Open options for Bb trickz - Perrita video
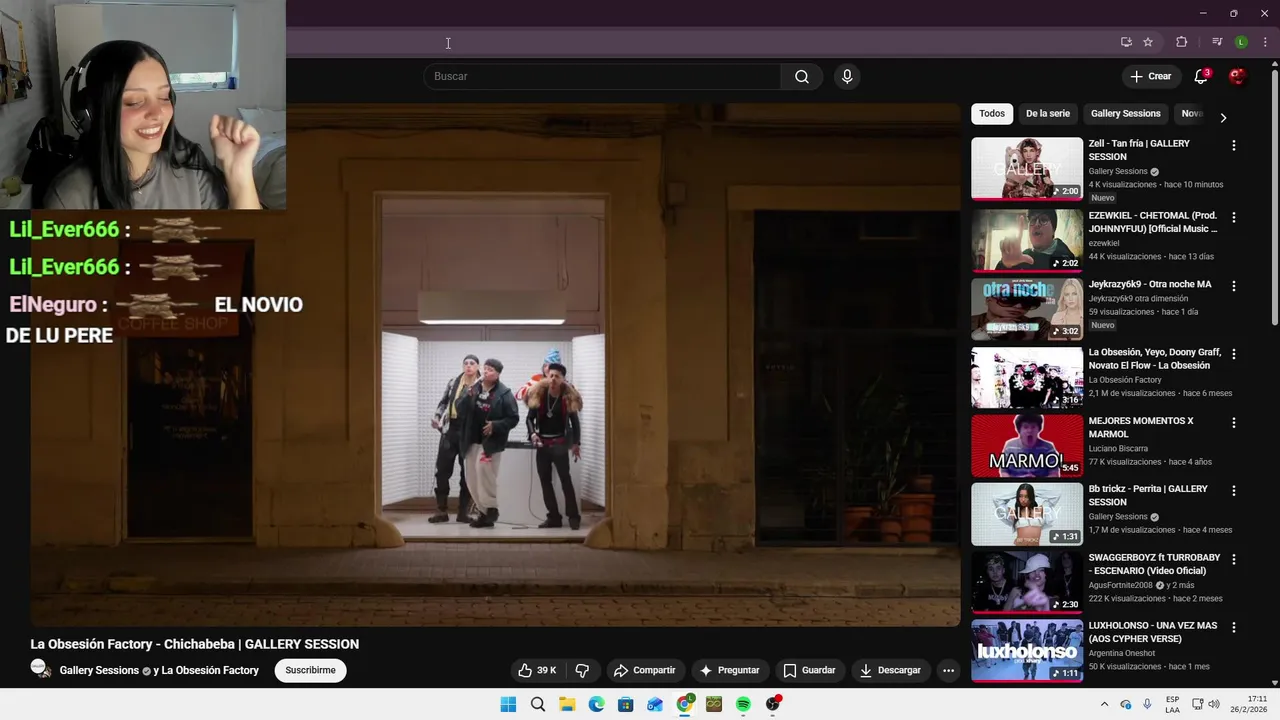 (1233, 491)
